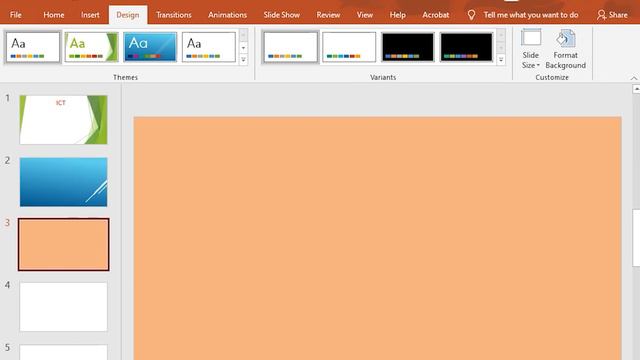Select the first black variant
The width and height of the screenshot is (640, 360).
coord(408,47)
